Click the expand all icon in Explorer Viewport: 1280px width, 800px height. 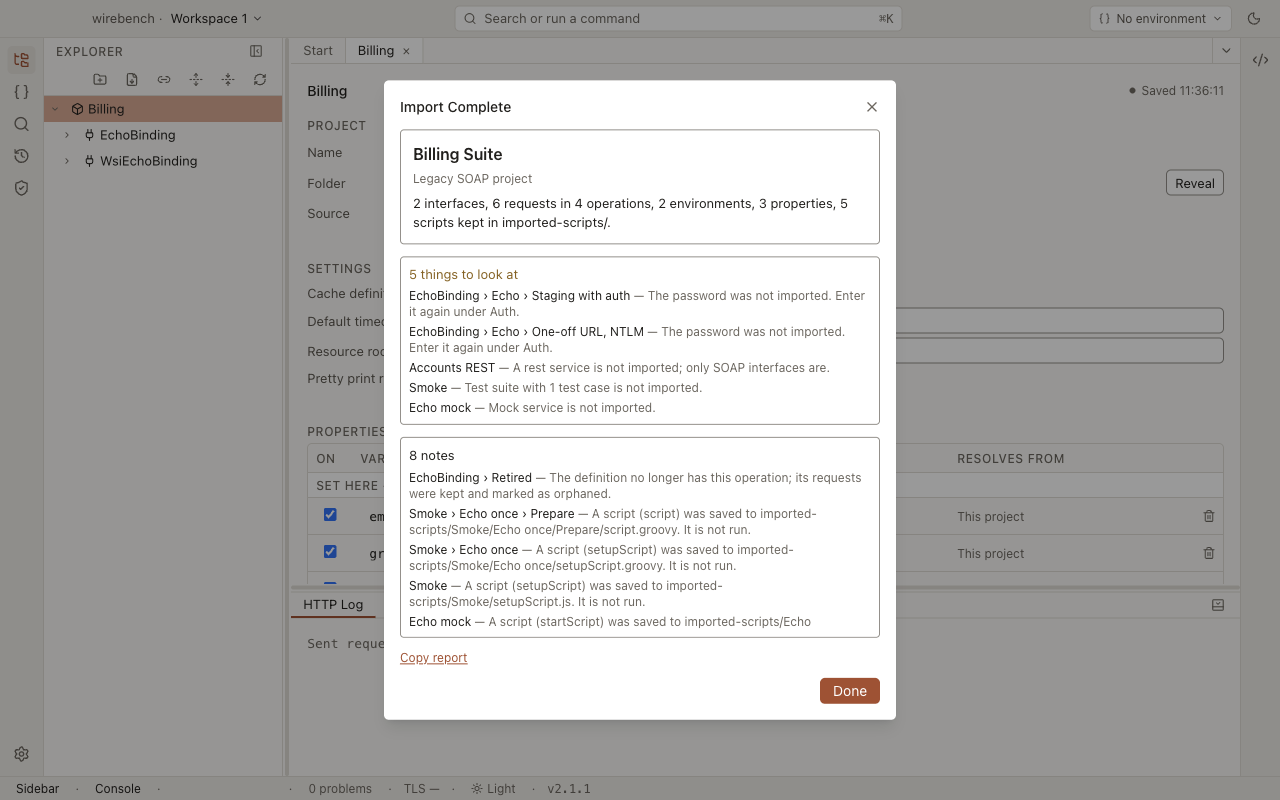(x=196, y=79)
